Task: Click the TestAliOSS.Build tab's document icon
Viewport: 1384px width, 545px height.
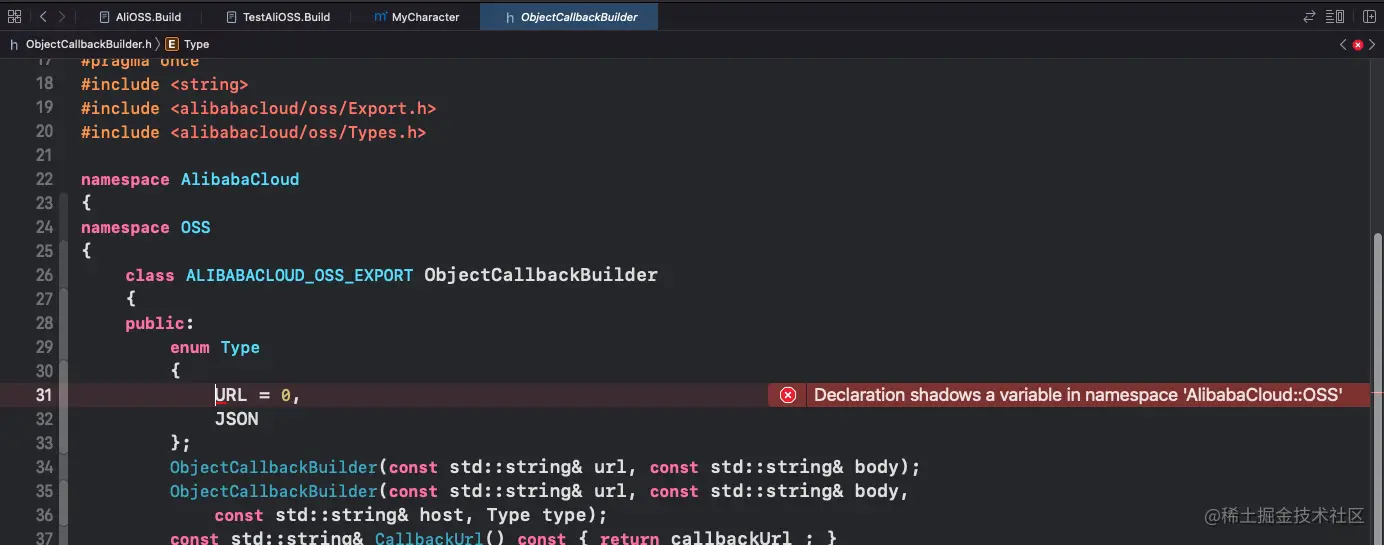Action: (231, 17)
